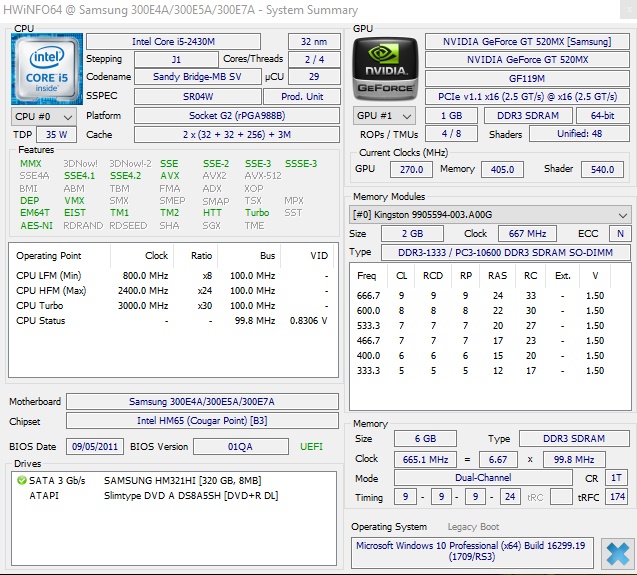Click the ECC value N field
This screenshot has width=637, height=575.
[x=620, y=234]
